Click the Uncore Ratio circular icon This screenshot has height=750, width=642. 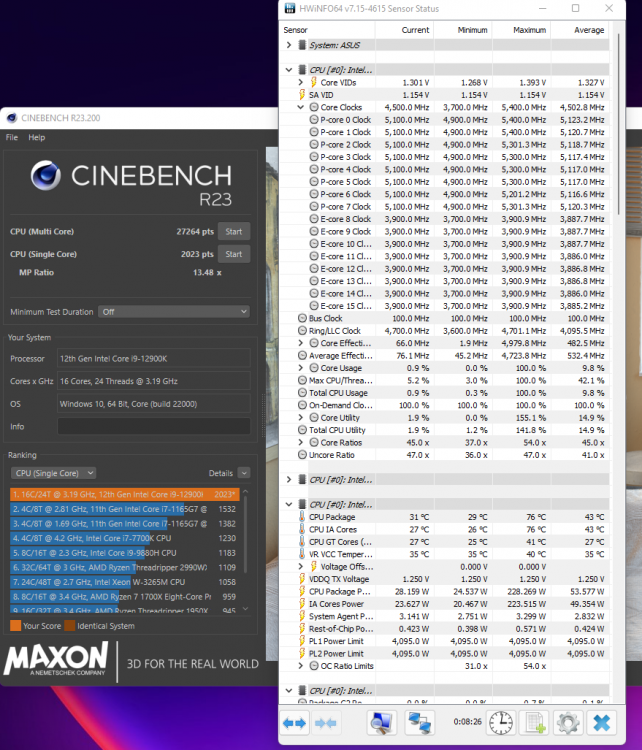[302, 455]
